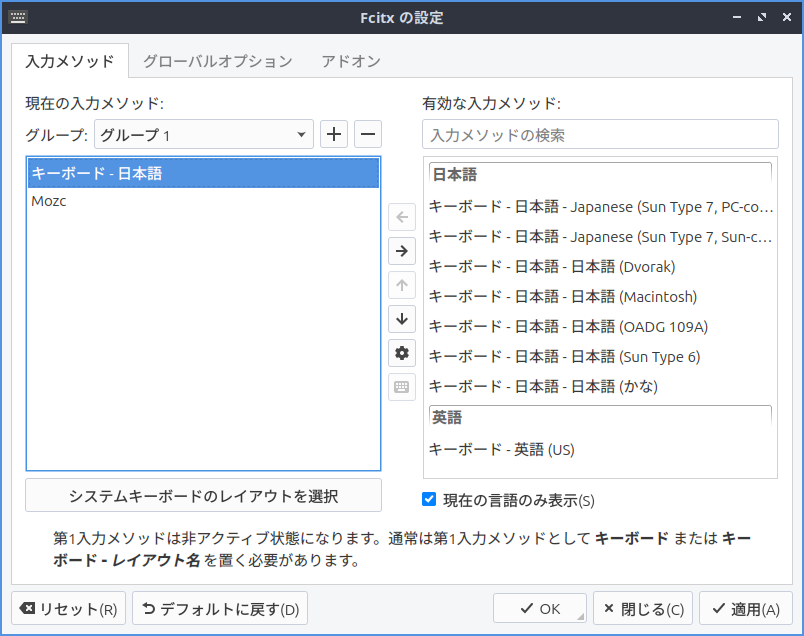Click the 英語 group header

click(x=600, y=418)
